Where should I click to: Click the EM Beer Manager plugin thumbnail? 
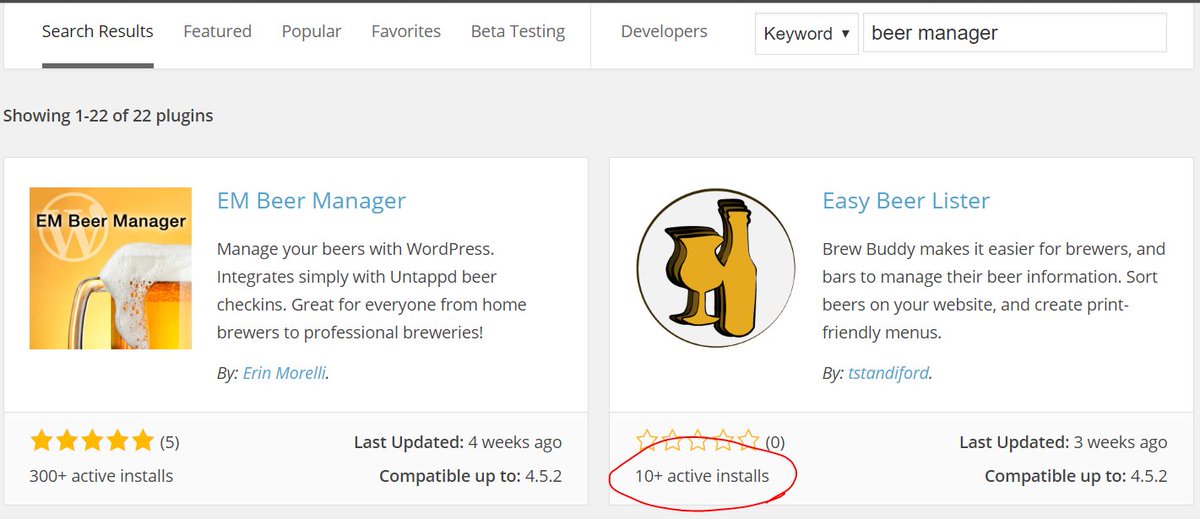110,268
